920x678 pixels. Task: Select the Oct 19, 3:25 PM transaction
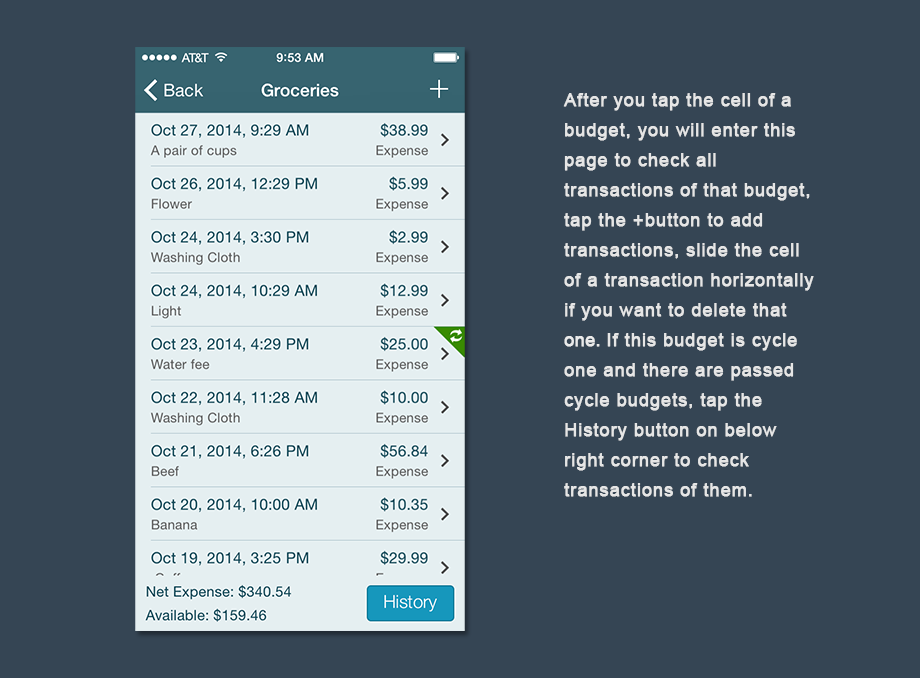(x=290, y=560)
